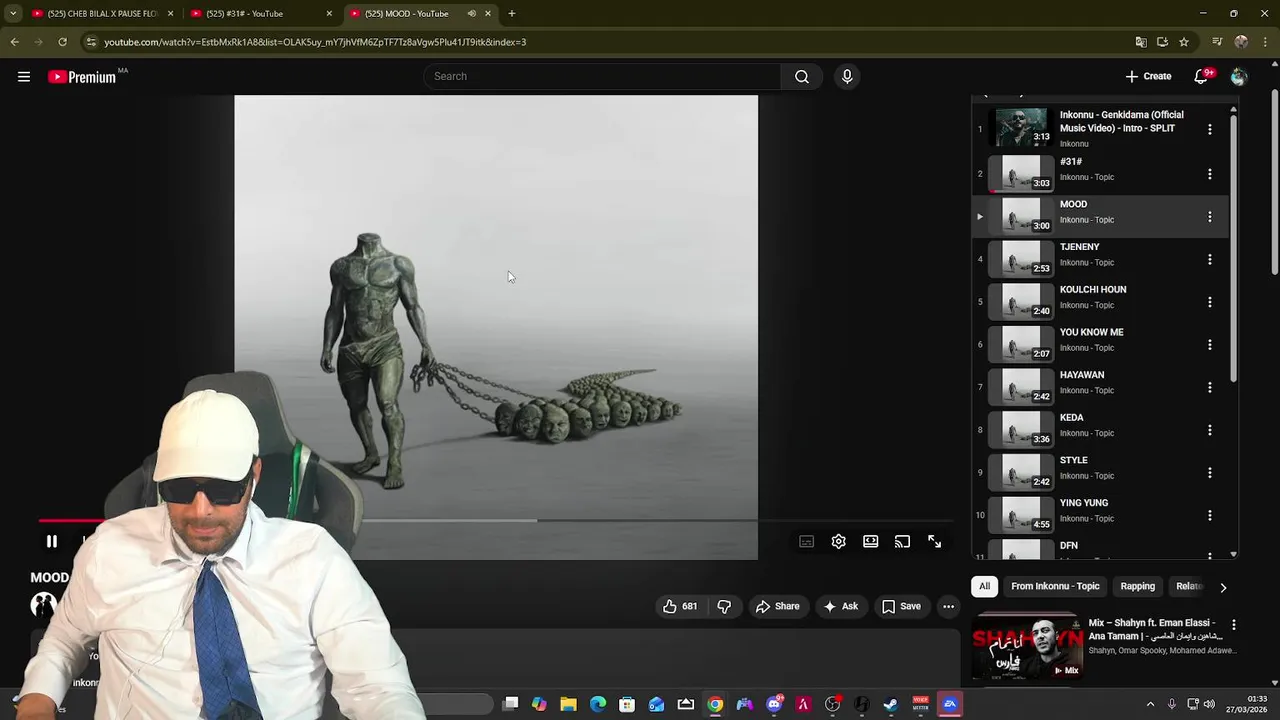1280x720 pixels.
Task: Go to YouTube Premium home logo
Action: 83,76
